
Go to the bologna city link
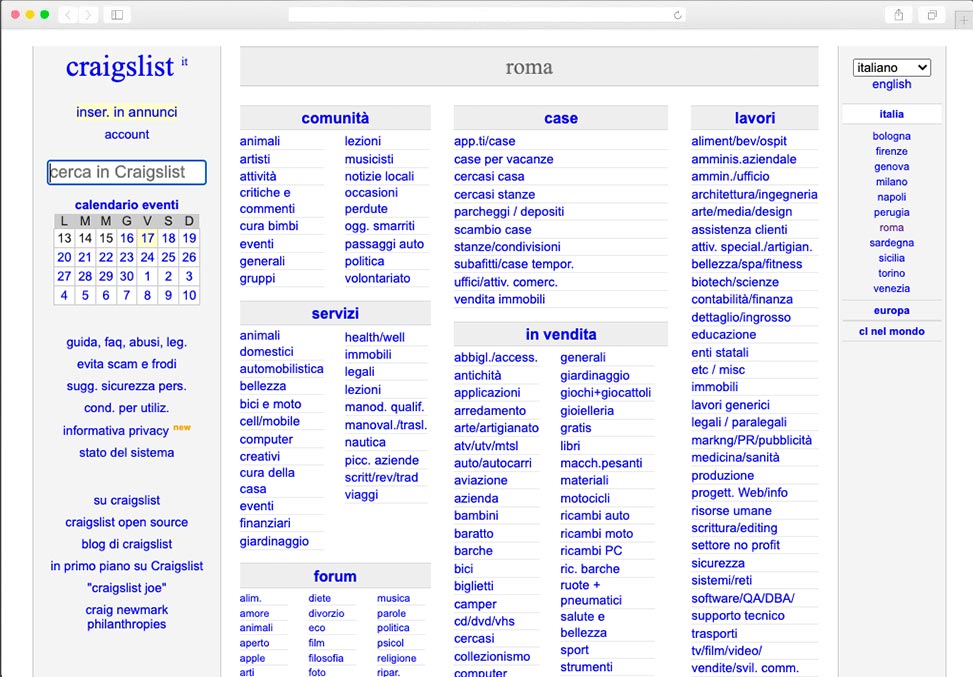coord(892,136)
